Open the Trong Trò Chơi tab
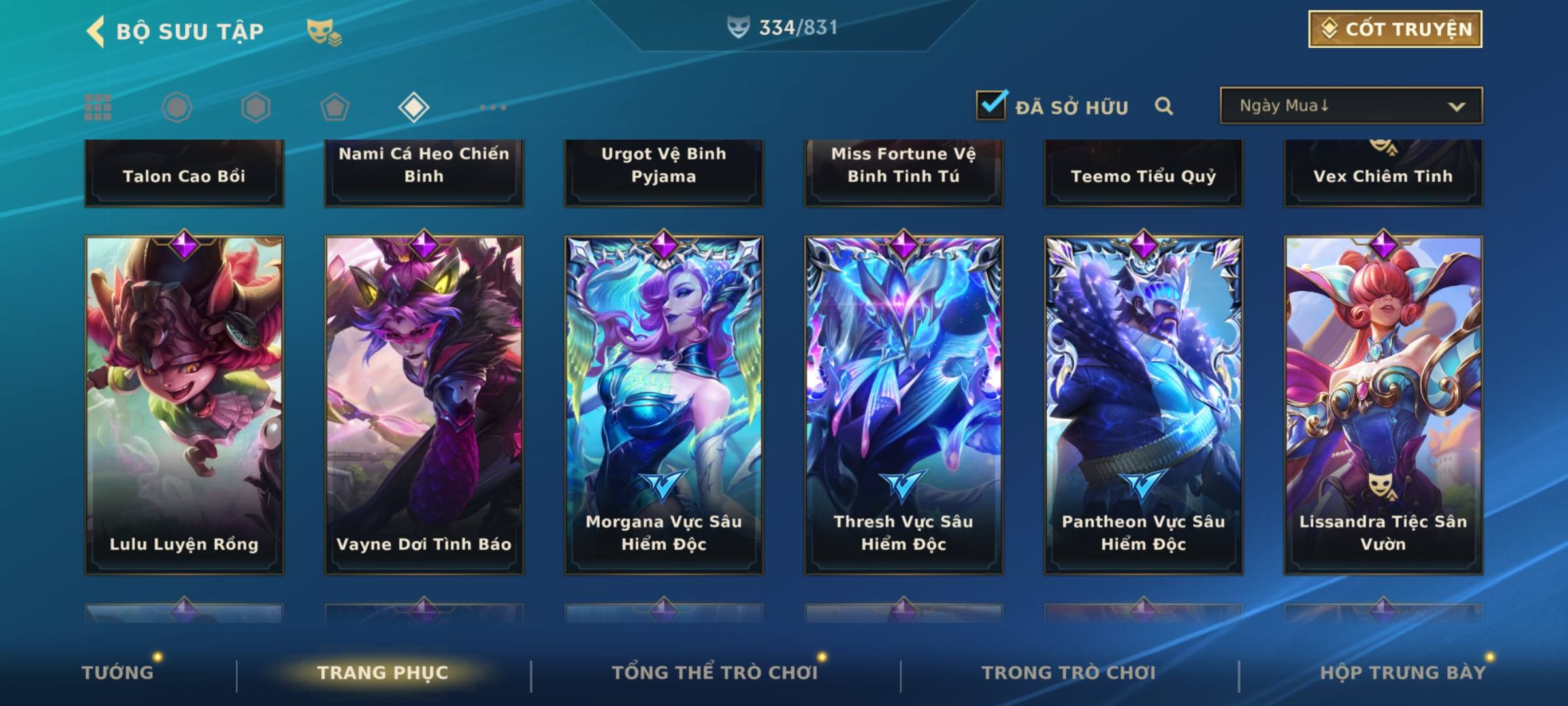1568x706 pixels. pyautogui.click(x=1069, y=672)
